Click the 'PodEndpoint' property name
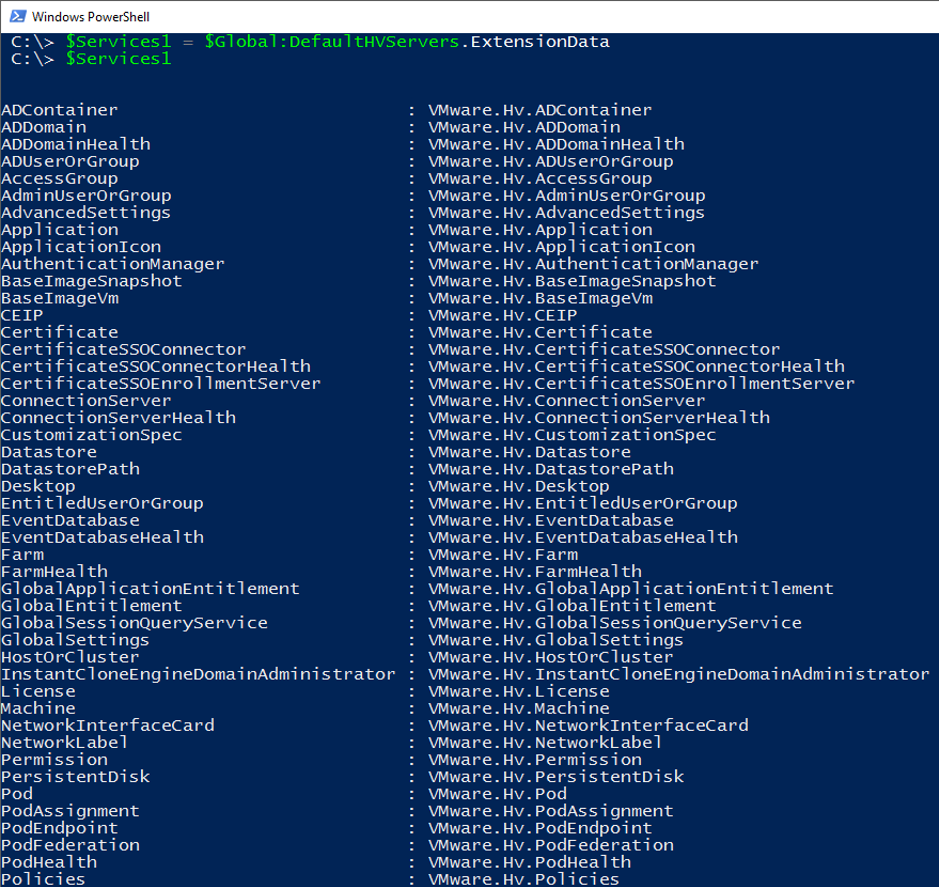Screen dimensions: 939x887 (x=60, y=828)
